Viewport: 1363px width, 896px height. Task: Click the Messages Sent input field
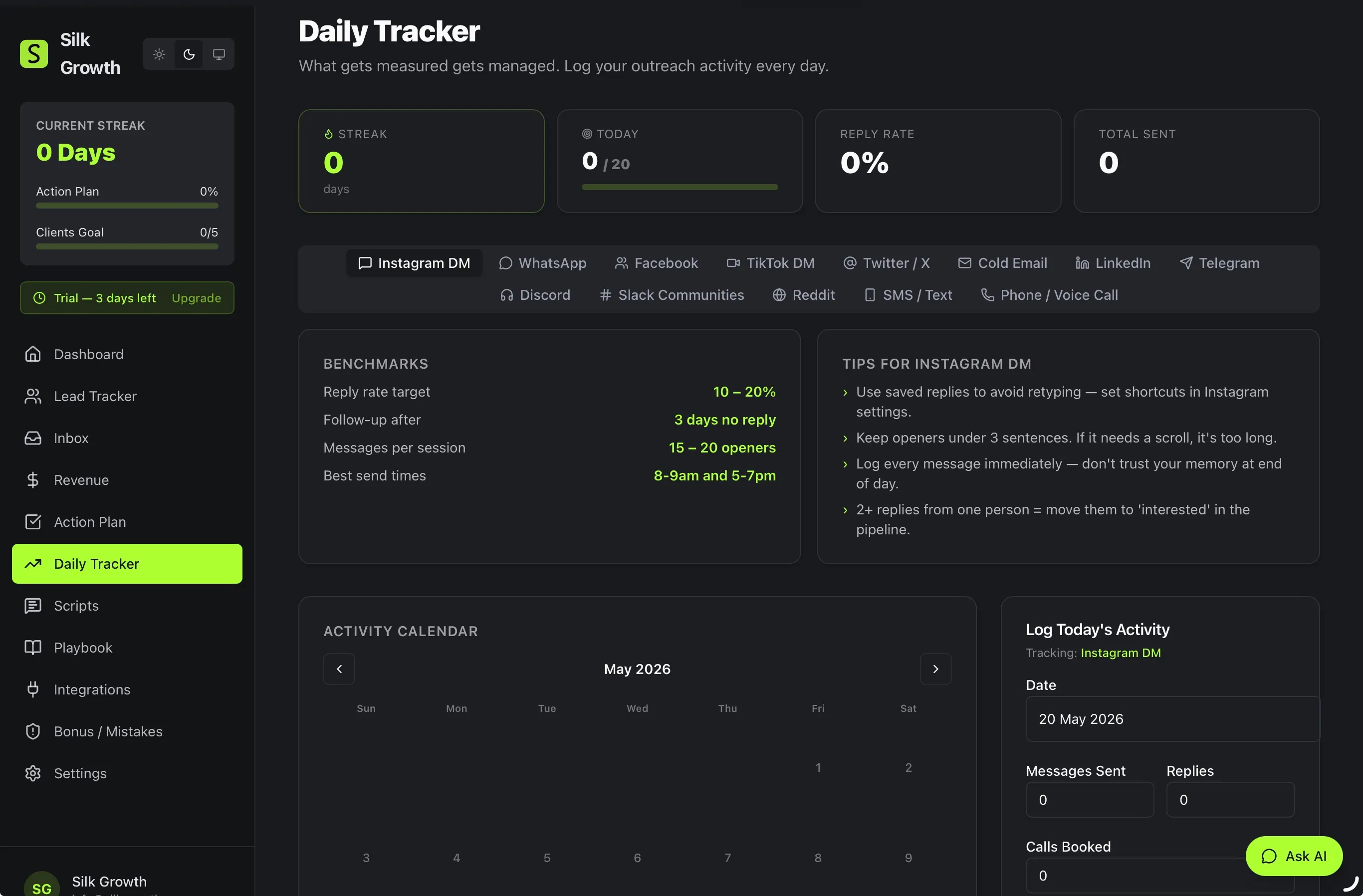click(x=1089, y=800)
